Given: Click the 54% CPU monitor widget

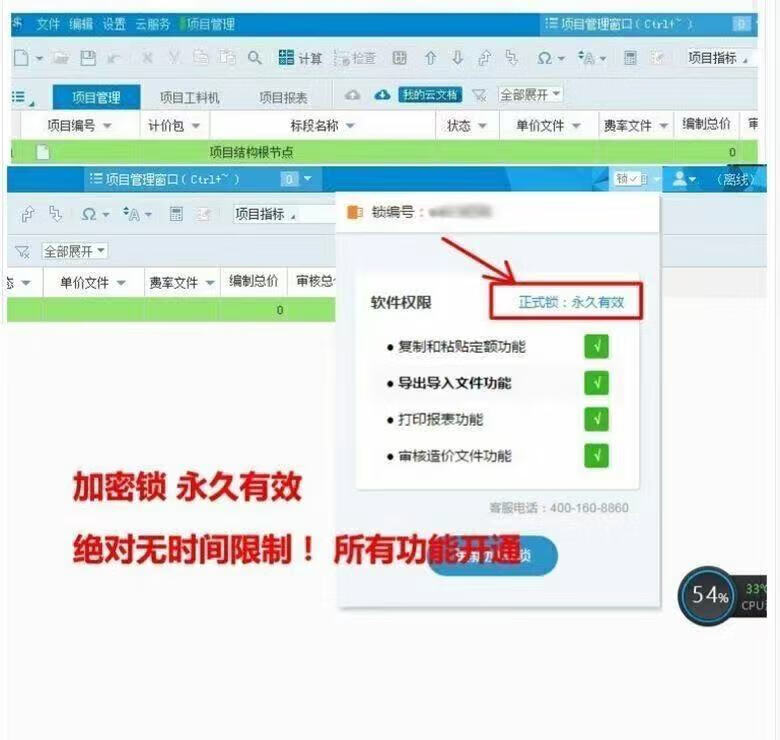Looking at the screenshot, I should point(708,595).
